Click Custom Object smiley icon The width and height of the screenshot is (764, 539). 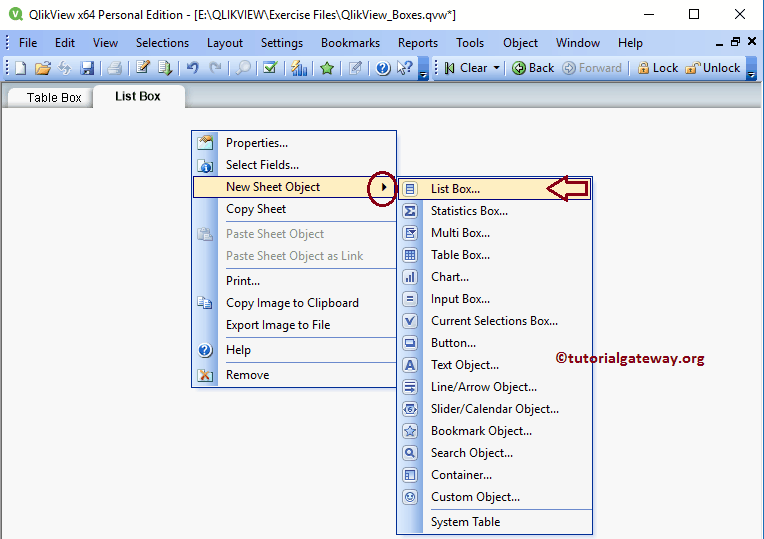tap(410, 497)
